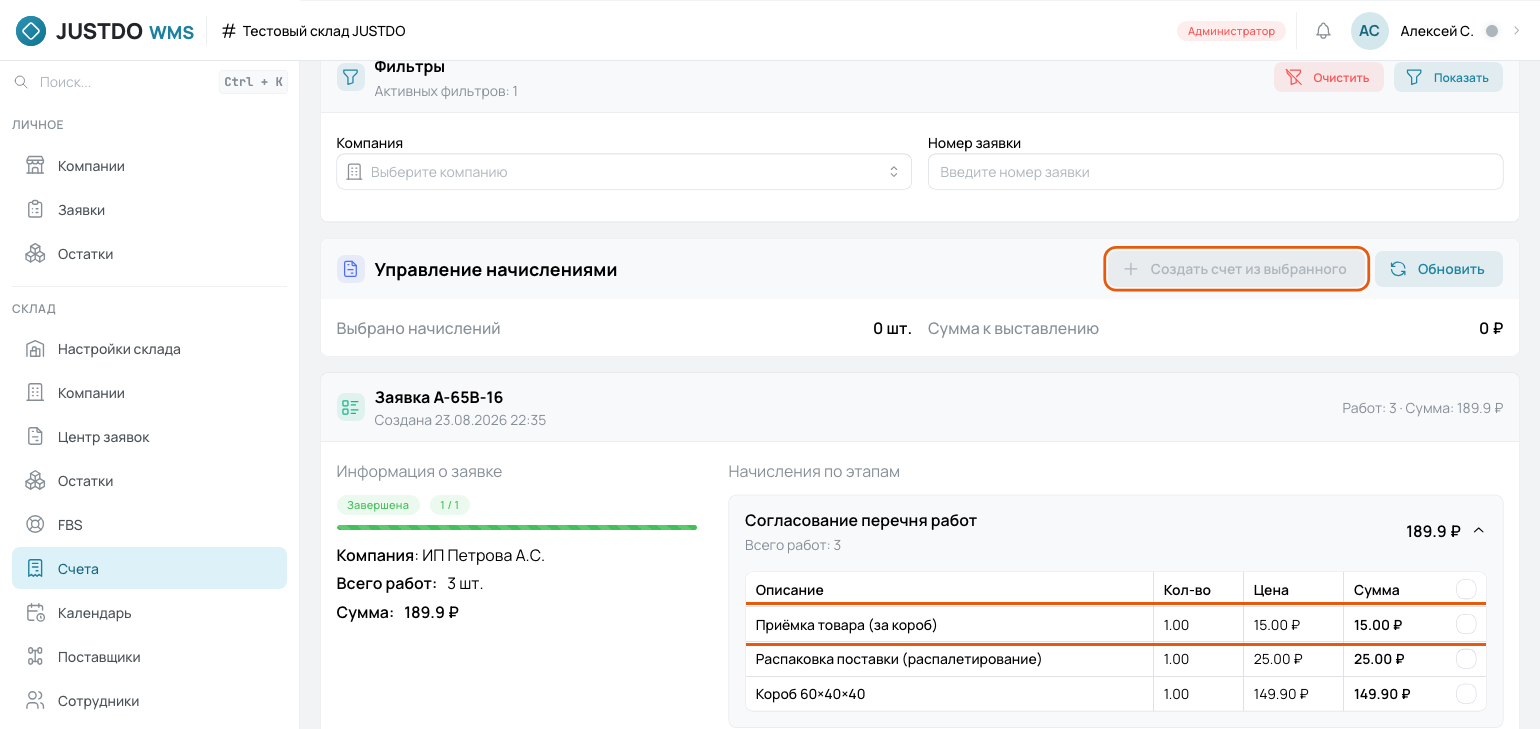Image resolution: width=1540 pixels, height=729 pixels.
Task: Click the Центр заявок document icon
Action: point(35,437)
